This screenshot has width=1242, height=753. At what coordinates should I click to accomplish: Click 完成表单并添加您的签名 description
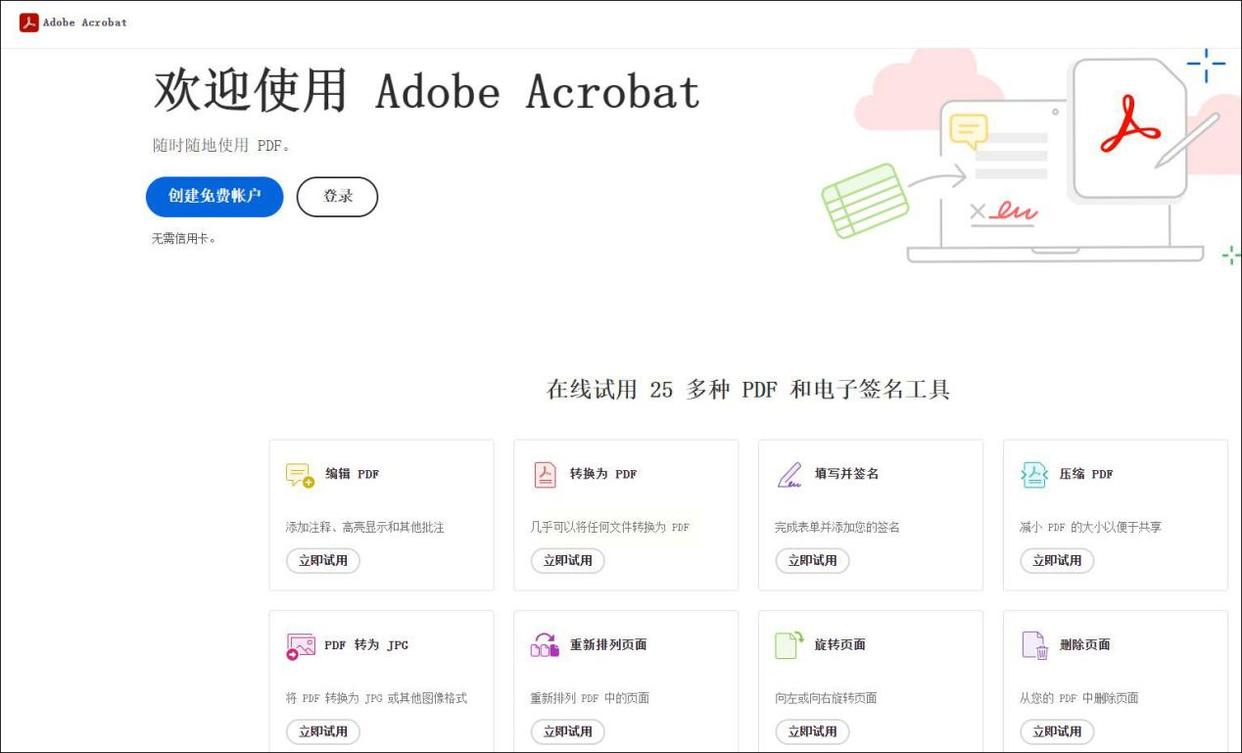point(837,527)
